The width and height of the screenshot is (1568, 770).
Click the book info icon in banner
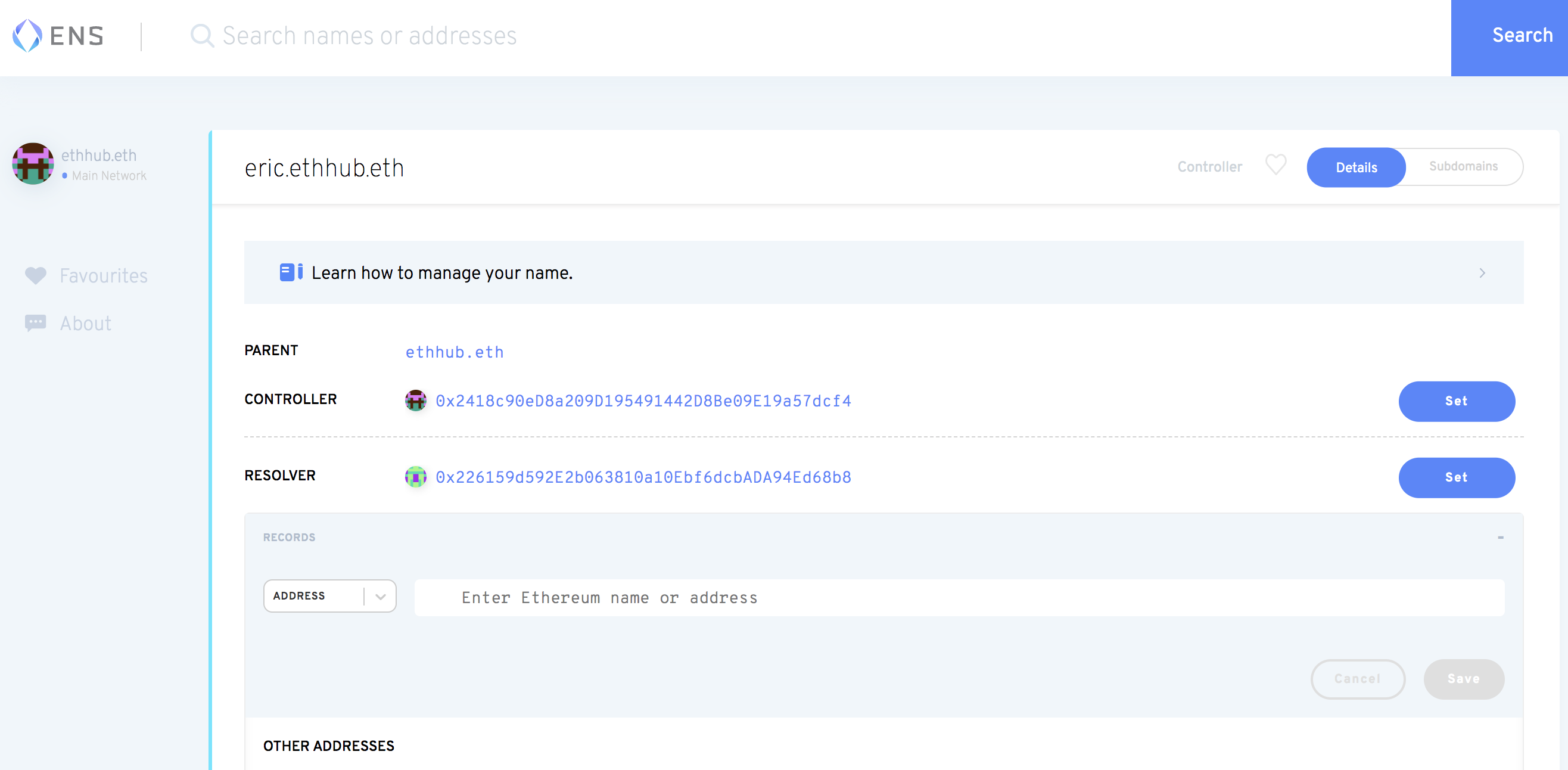point(290,272)
